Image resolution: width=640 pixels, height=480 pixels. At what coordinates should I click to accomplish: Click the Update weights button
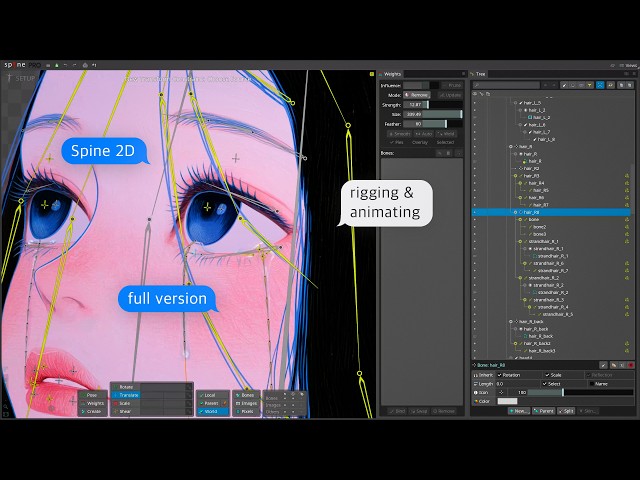click(450, 95)
